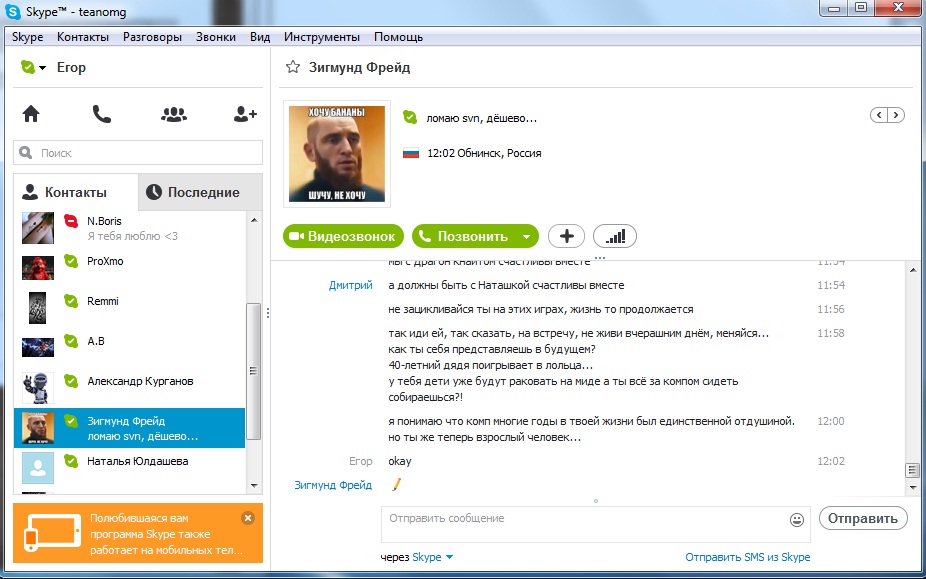
Task: Open own status dropdown next to Егор
Action: 34,67
